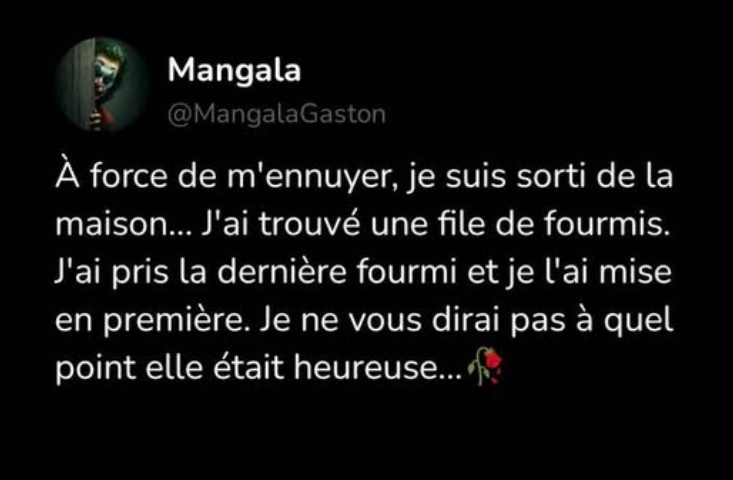Click the word "maison..." in the tweet
This screenshot has width=733, height=480.
click(124, 224)
